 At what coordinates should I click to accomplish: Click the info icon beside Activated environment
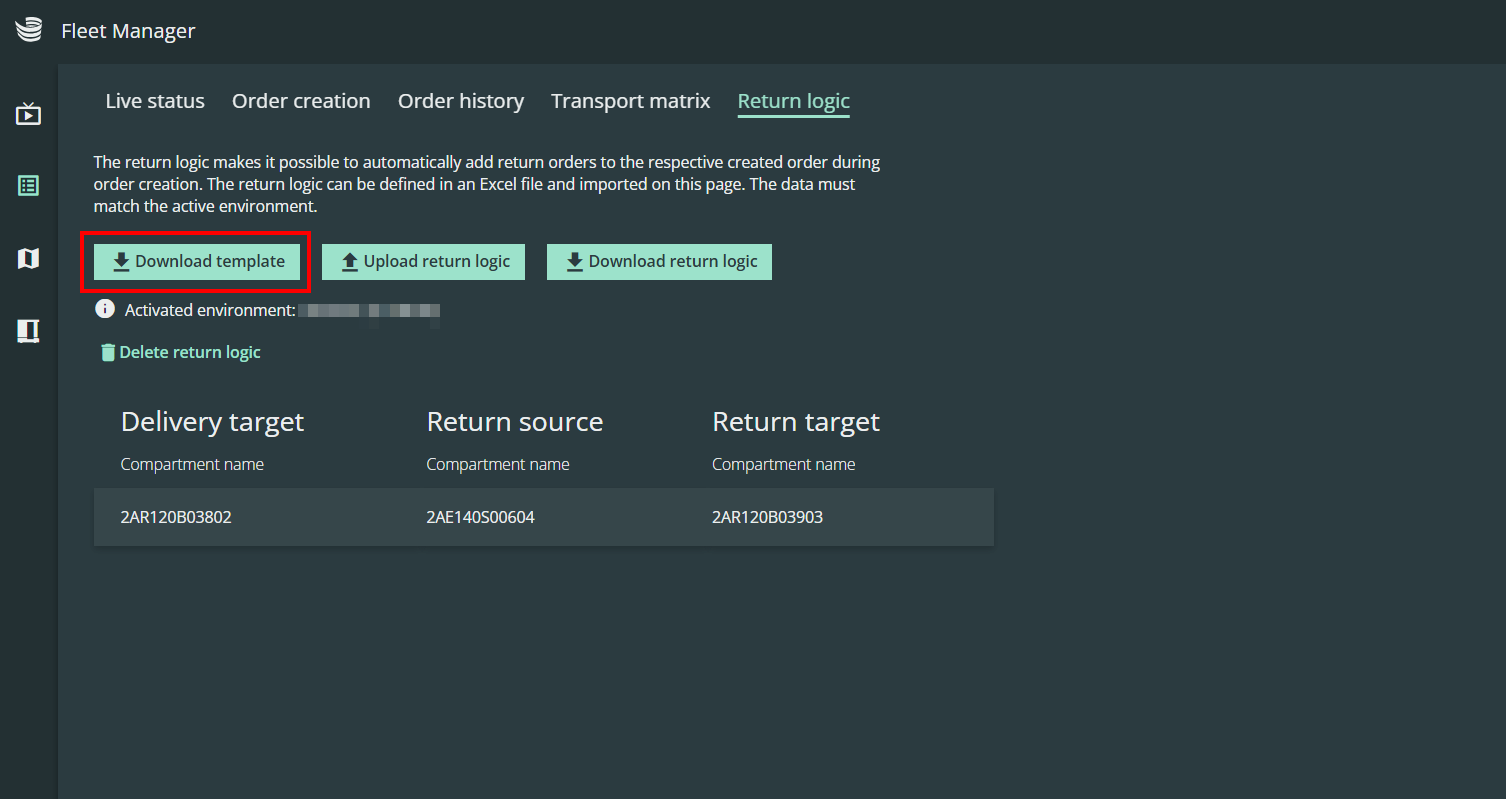pos(105,309)
